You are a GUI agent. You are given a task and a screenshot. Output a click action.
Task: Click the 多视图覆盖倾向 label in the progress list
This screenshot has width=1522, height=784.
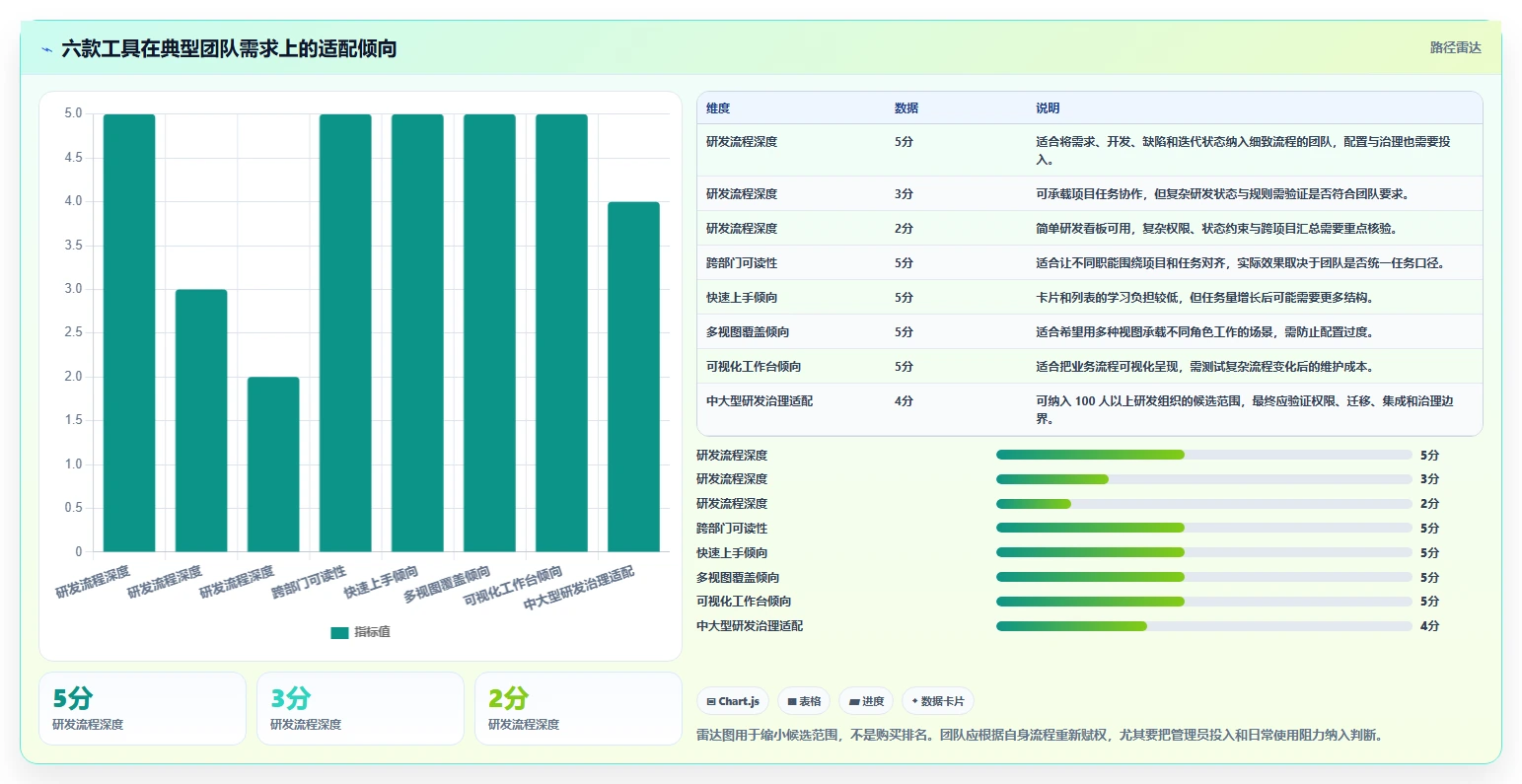(738, 578)
